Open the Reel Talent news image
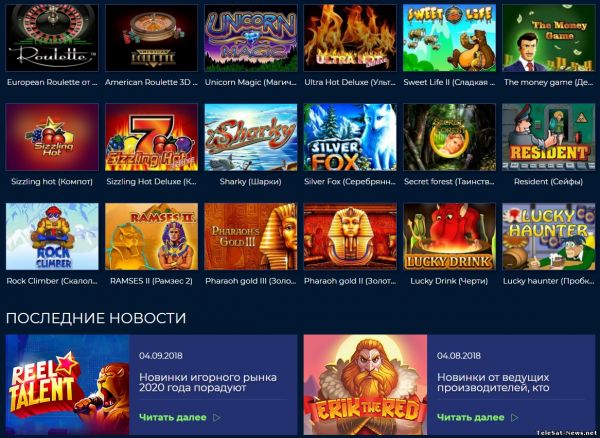 68,384
